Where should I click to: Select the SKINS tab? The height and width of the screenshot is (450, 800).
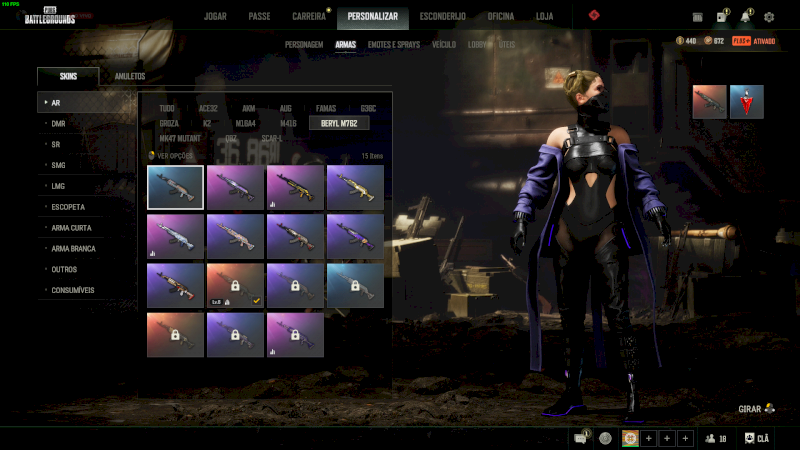point(68,76)
